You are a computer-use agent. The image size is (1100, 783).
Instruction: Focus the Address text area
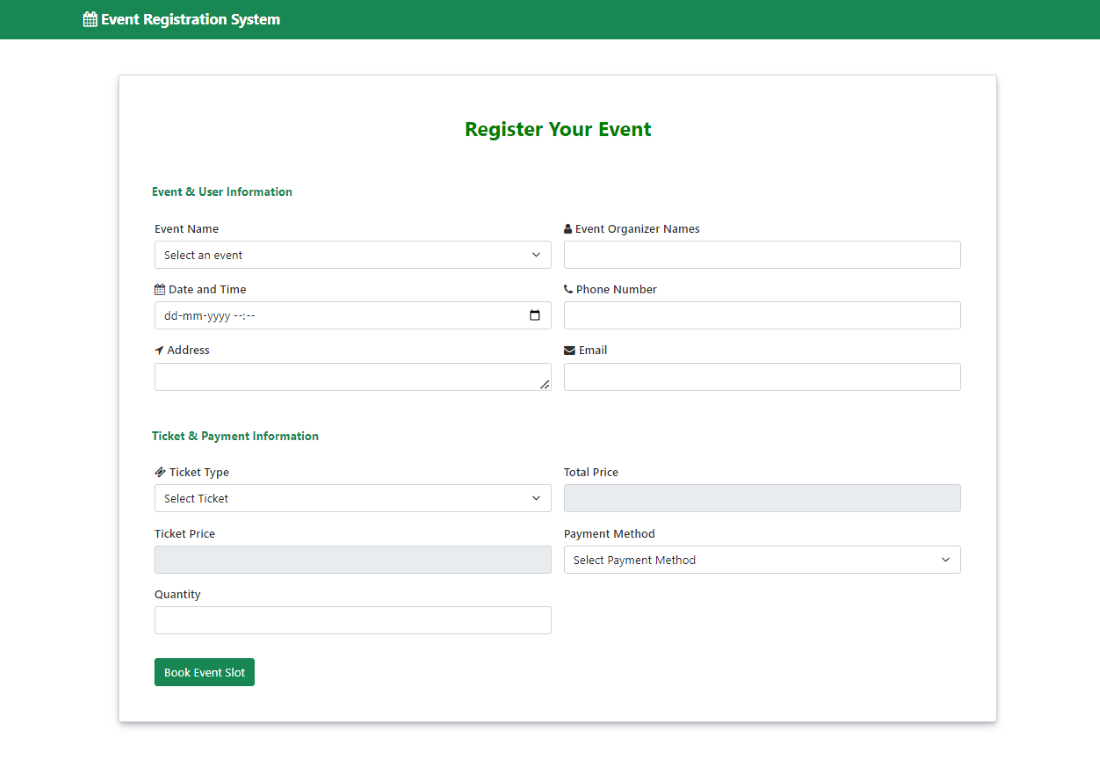(x=352, y=377)
